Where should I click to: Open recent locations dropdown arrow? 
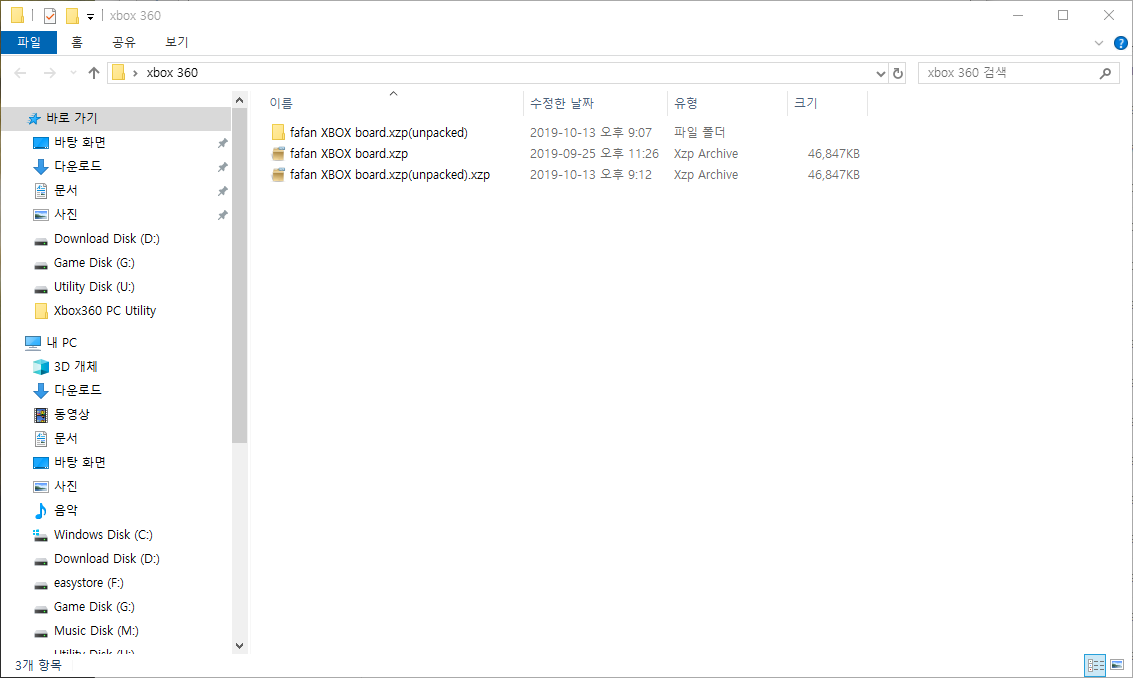click(73, 73)
